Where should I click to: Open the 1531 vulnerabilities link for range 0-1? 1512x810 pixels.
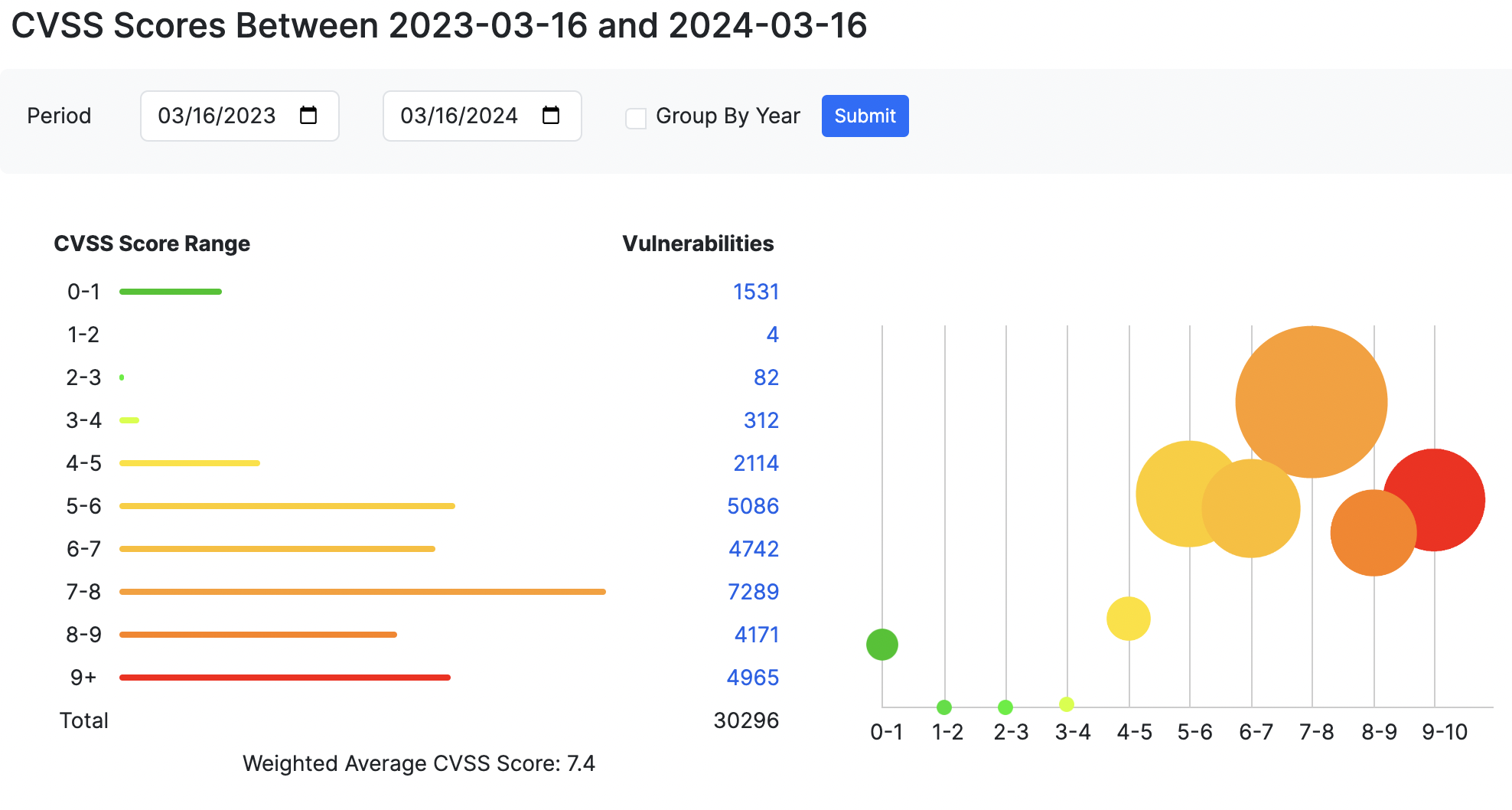click(755, 292)
